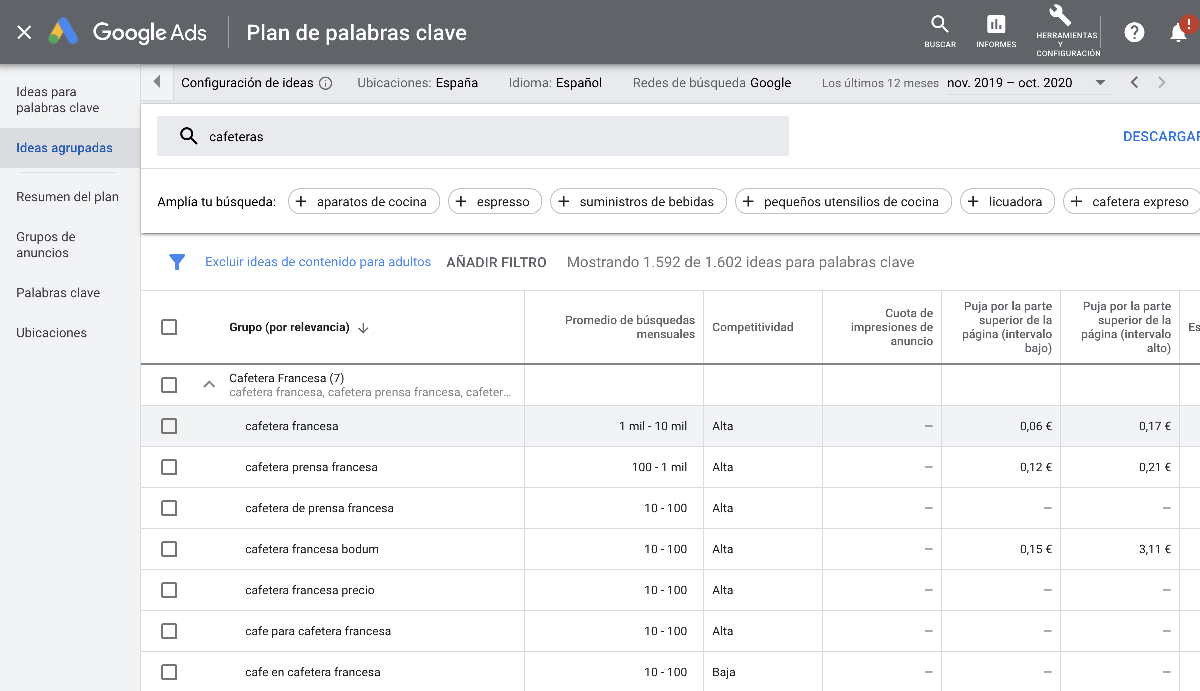
Task: Go to Grupos de anuncios section
Action: (46, 245)
